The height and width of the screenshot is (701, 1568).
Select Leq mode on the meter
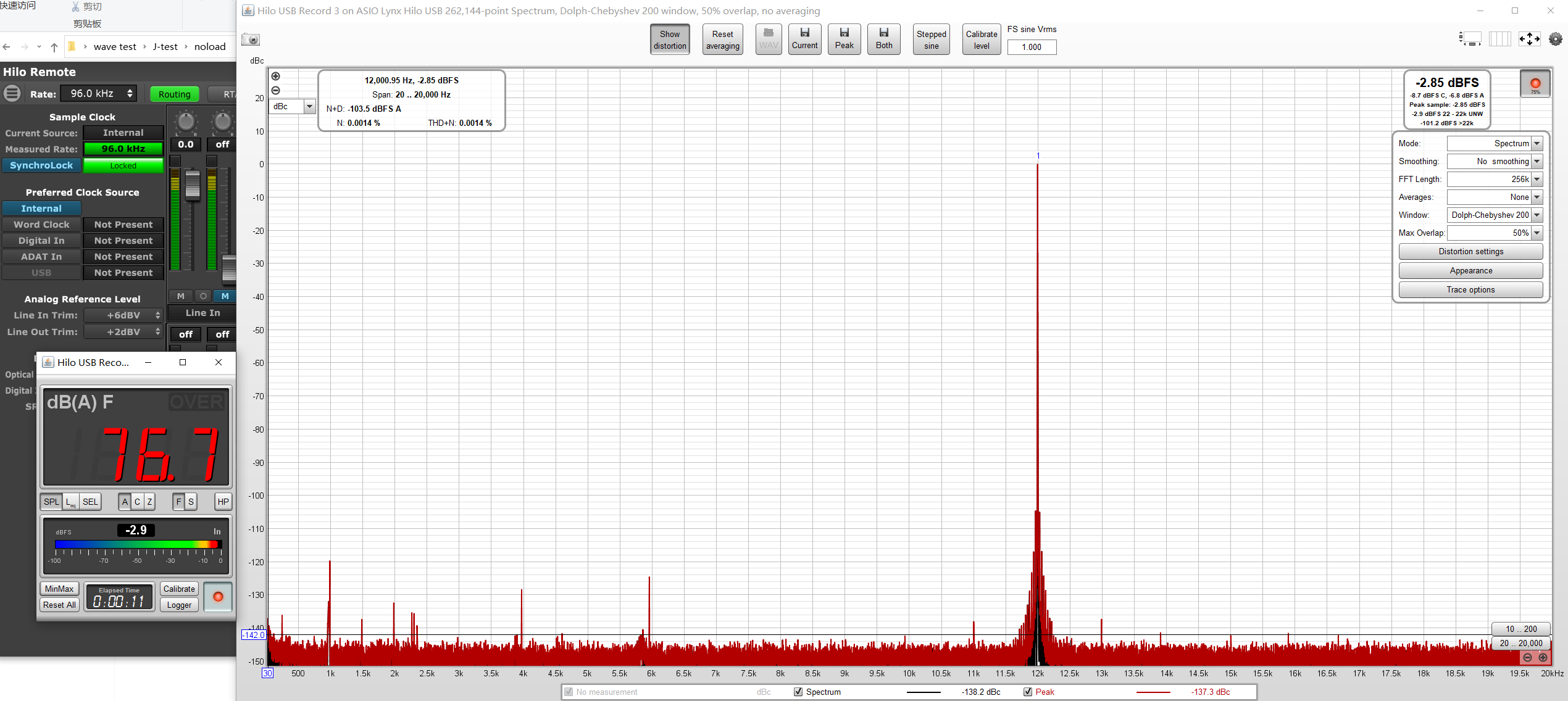point(71,502)
